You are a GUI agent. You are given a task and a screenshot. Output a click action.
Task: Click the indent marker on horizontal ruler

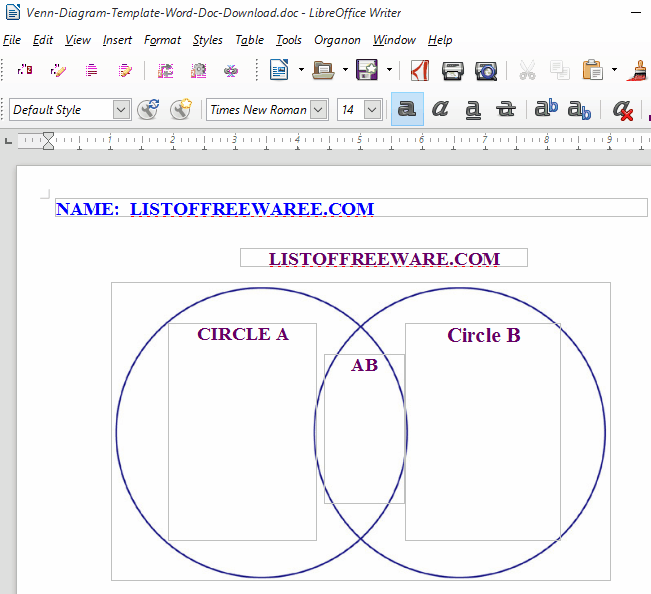tap(49, 141)
